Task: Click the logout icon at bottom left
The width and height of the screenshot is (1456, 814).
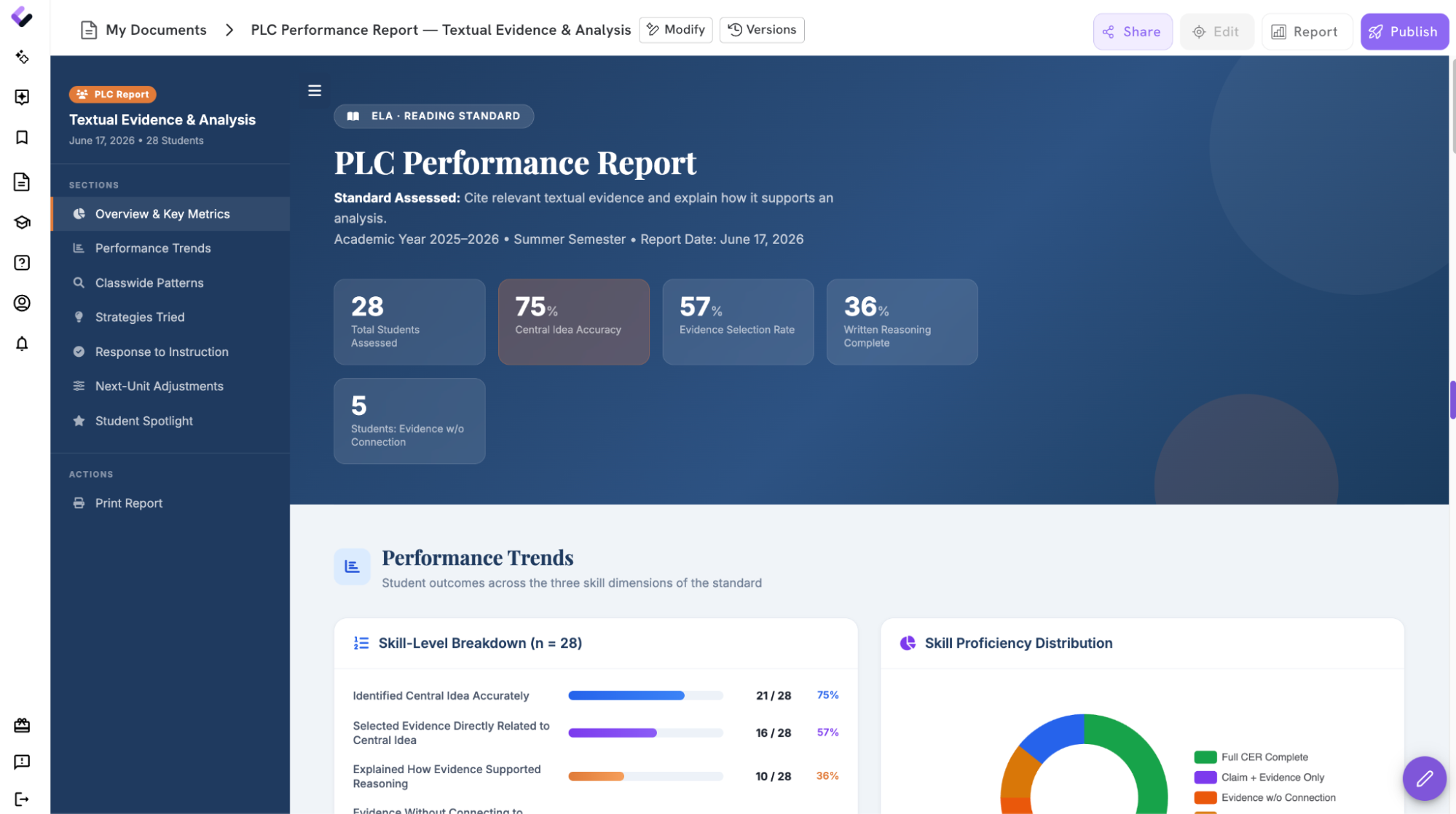Action: click(x=22, y=799)
